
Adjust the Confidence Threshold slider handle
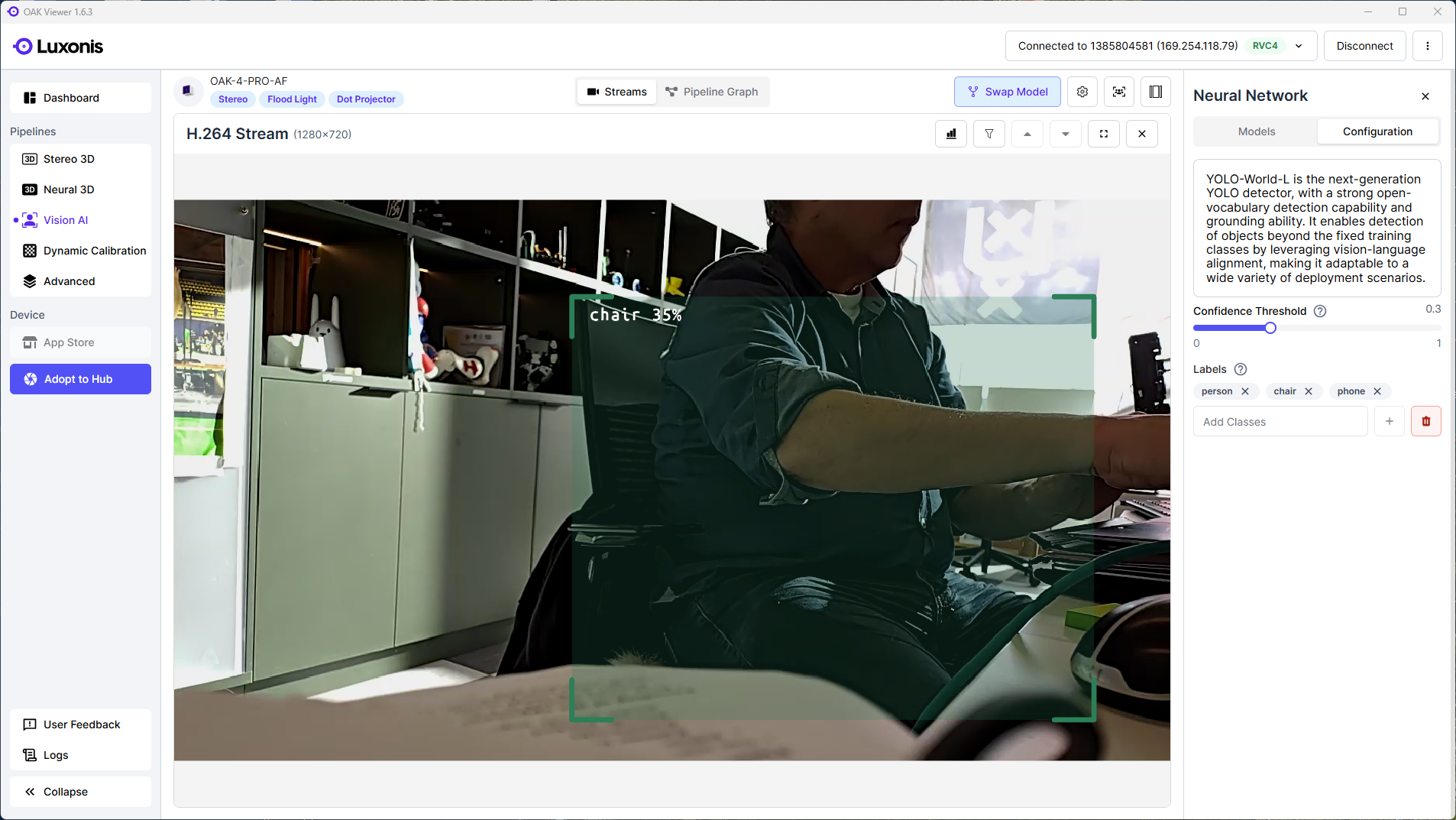tap(1270, 328)
